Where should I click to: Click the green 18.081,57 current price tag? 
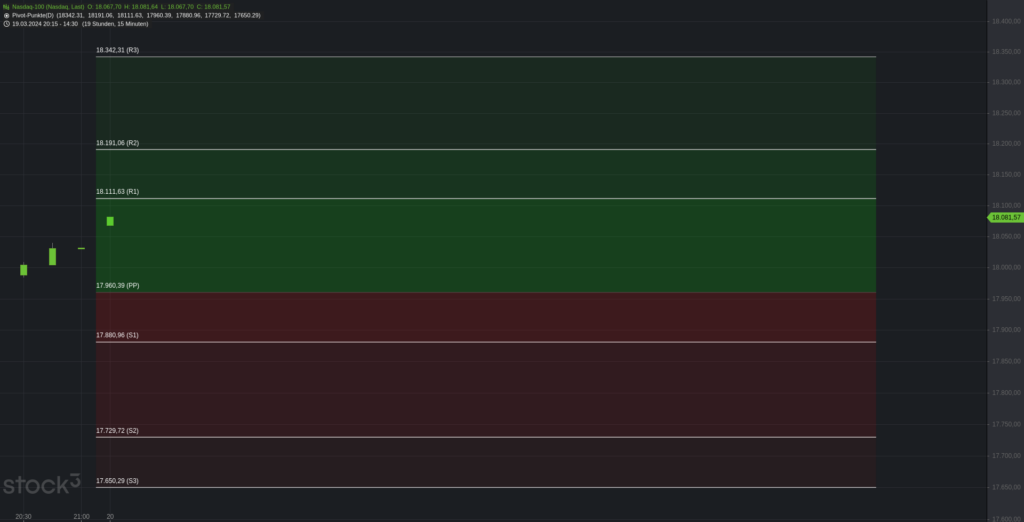pyautogui.click(x=1004, y=217)
